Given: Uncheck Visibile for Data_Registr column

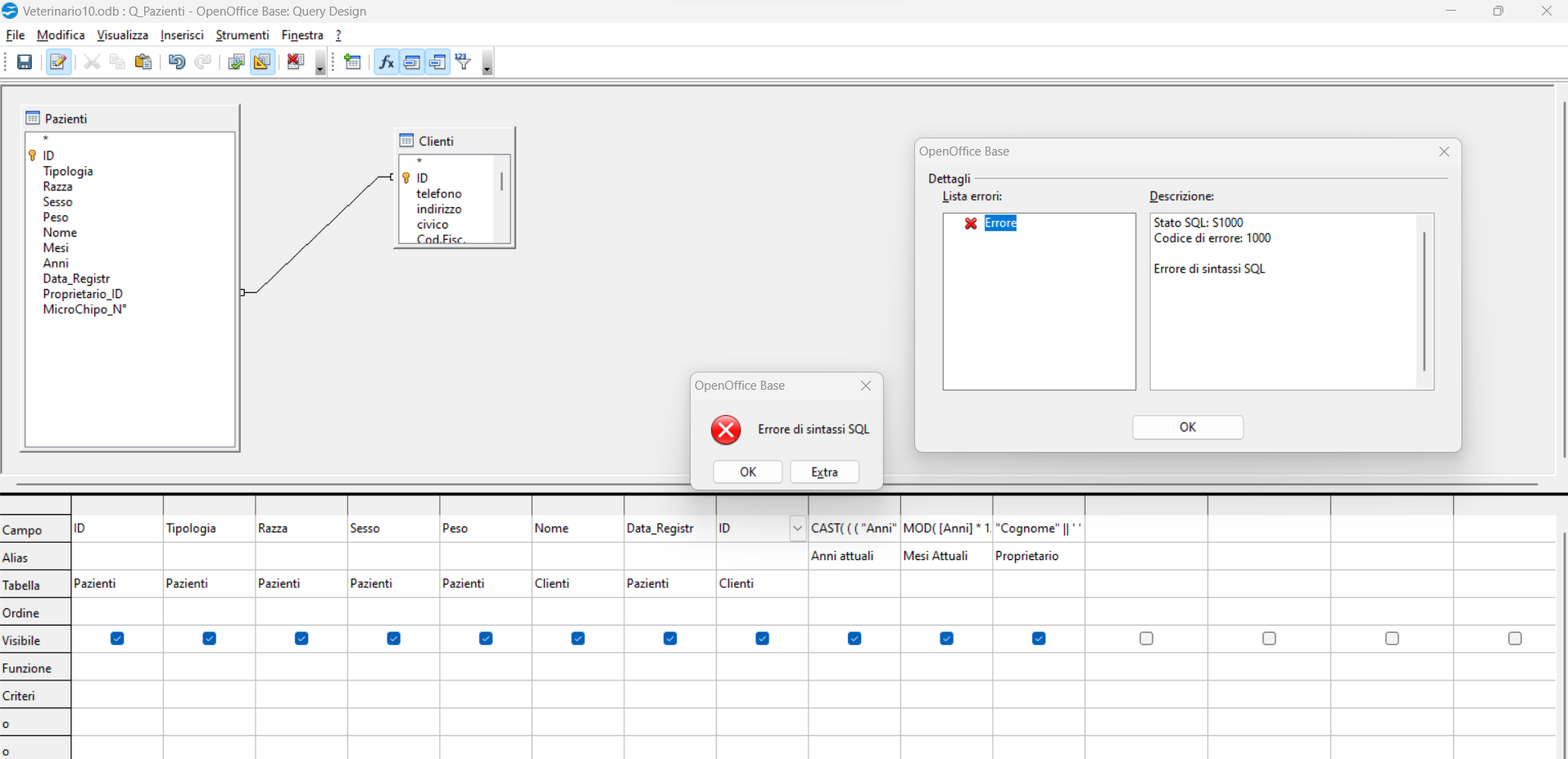Looking at the screenshot, I should pos(670,639).
